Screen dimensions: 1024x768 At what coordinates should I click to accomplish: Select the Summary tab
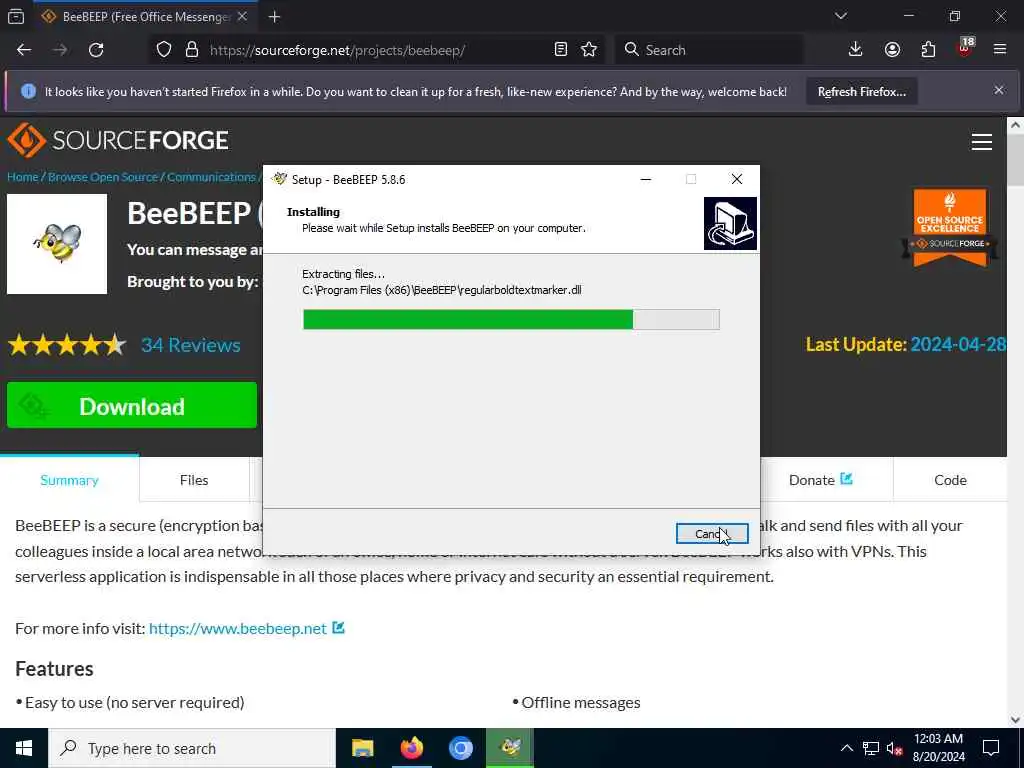click(69, 480)
